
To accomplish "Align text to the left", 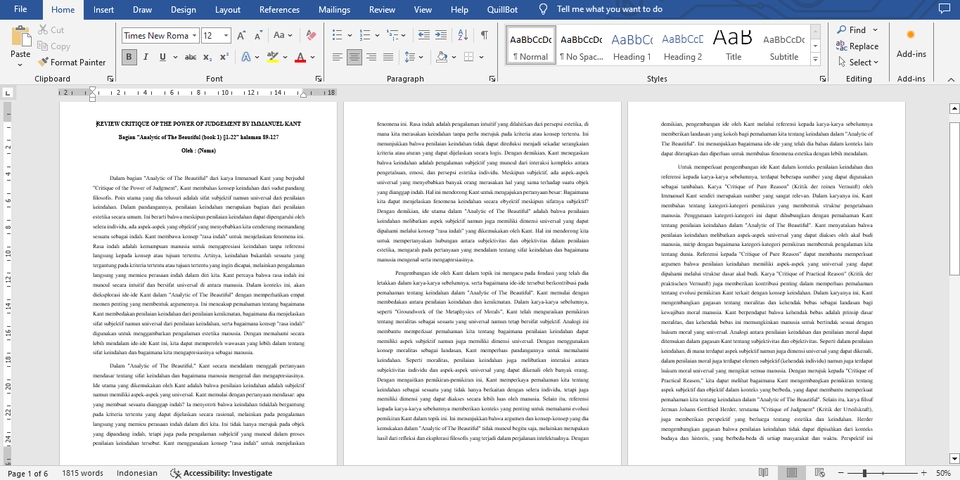I will point(337,57).
